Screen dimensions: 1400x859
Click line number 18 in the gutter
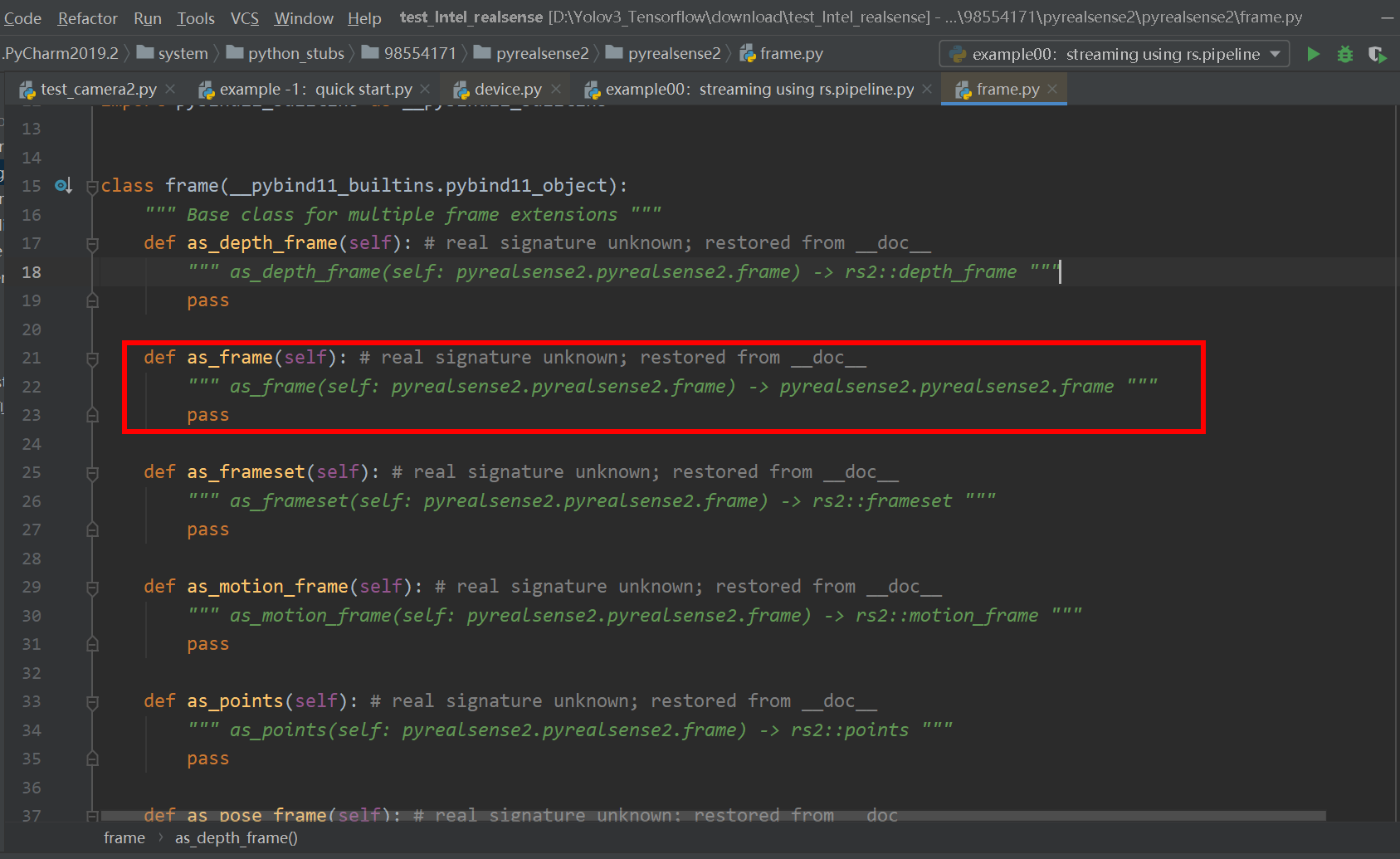32,271
